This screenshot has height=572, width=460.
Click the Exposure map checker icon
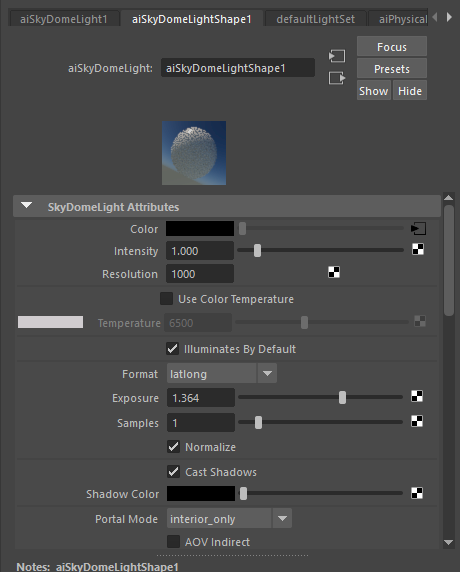417,396
